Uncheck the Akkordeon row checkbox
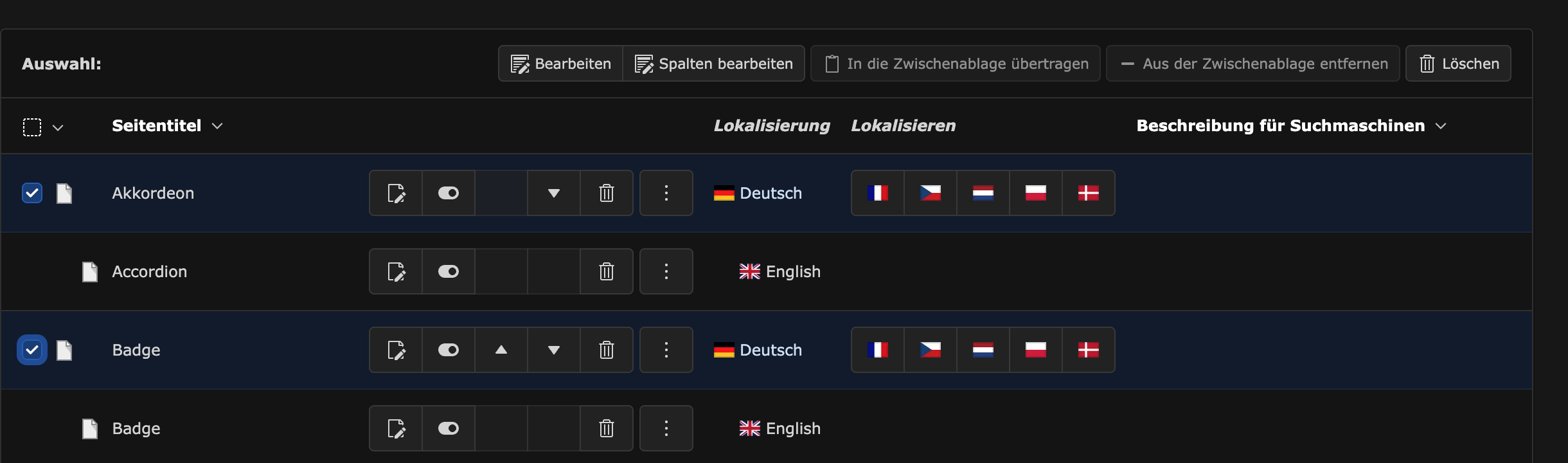Image resolution: width=1568 pixels, height=463 pixels. (32, 193)
